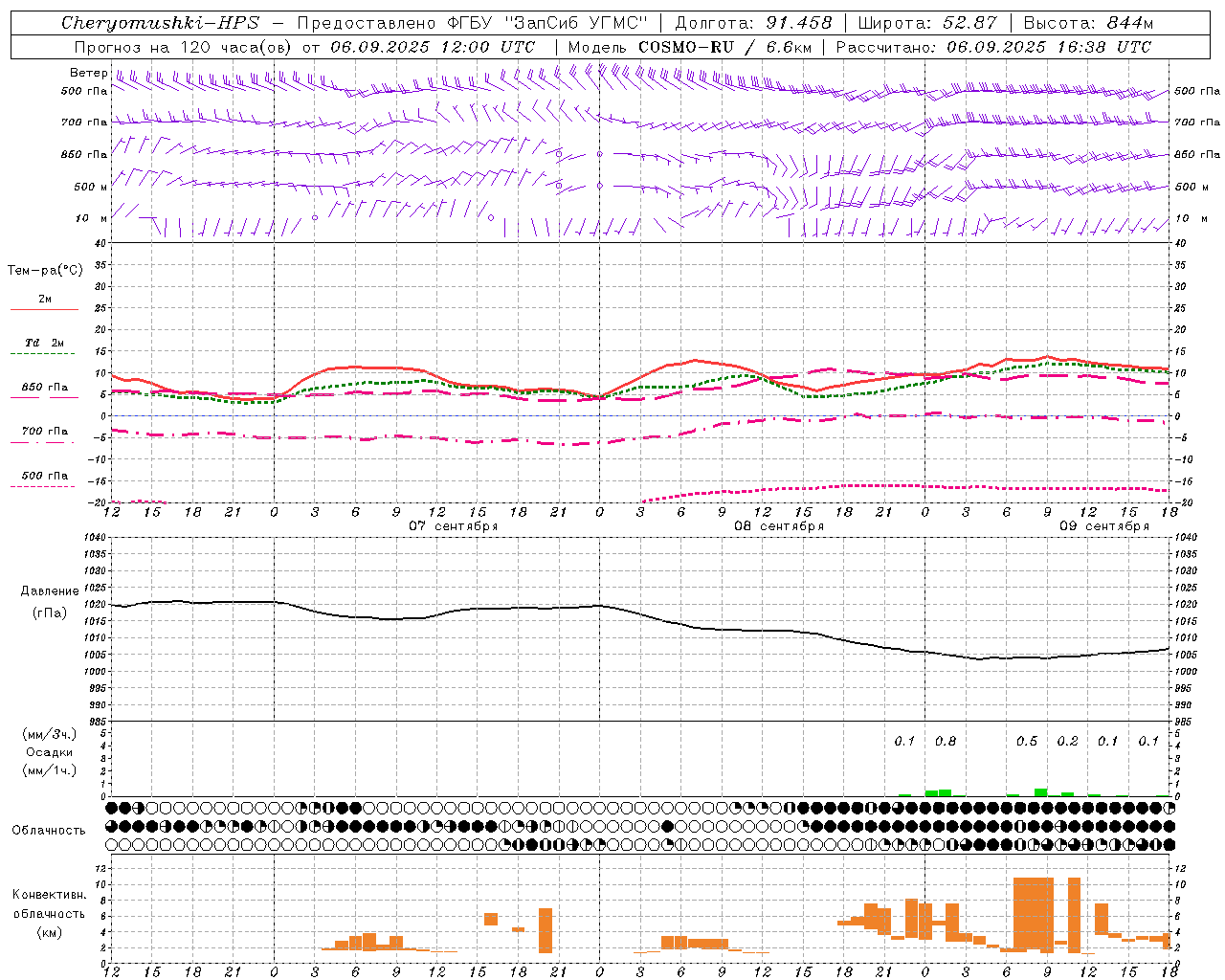
Task: Click the dash-dot 700 гПа temperature legend line
Action: [44, 442]
